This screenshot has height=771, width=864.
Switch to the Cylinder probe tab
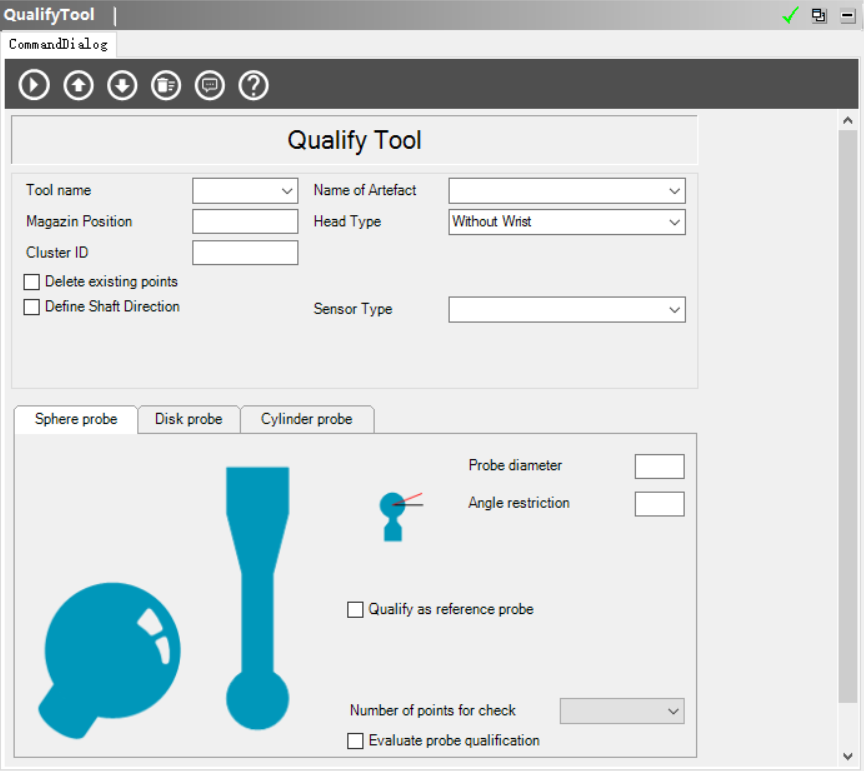(x=306, y=419)
